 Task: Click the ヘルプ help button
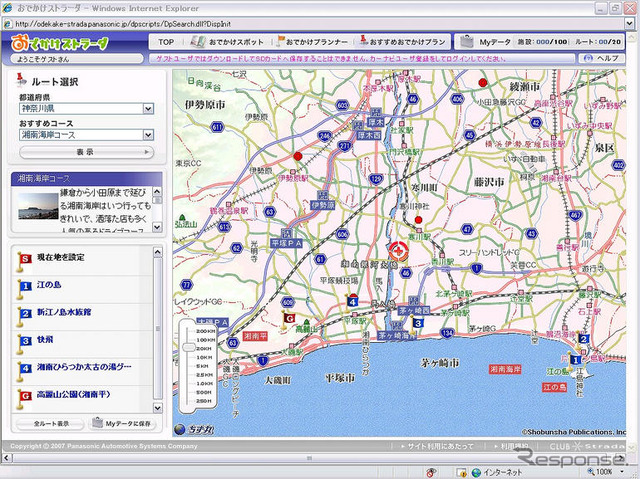(x=602, y=58)
